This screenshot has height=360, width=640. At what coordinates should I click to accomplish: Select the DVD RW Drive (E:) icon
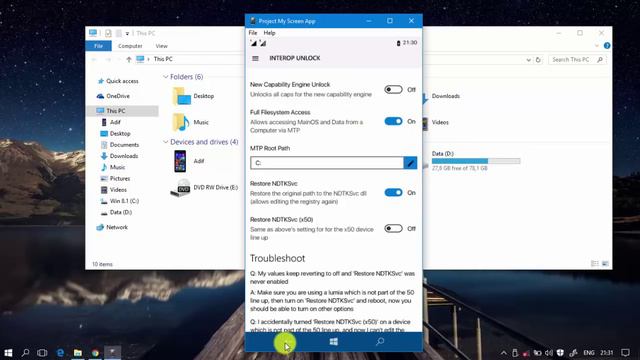180,188
